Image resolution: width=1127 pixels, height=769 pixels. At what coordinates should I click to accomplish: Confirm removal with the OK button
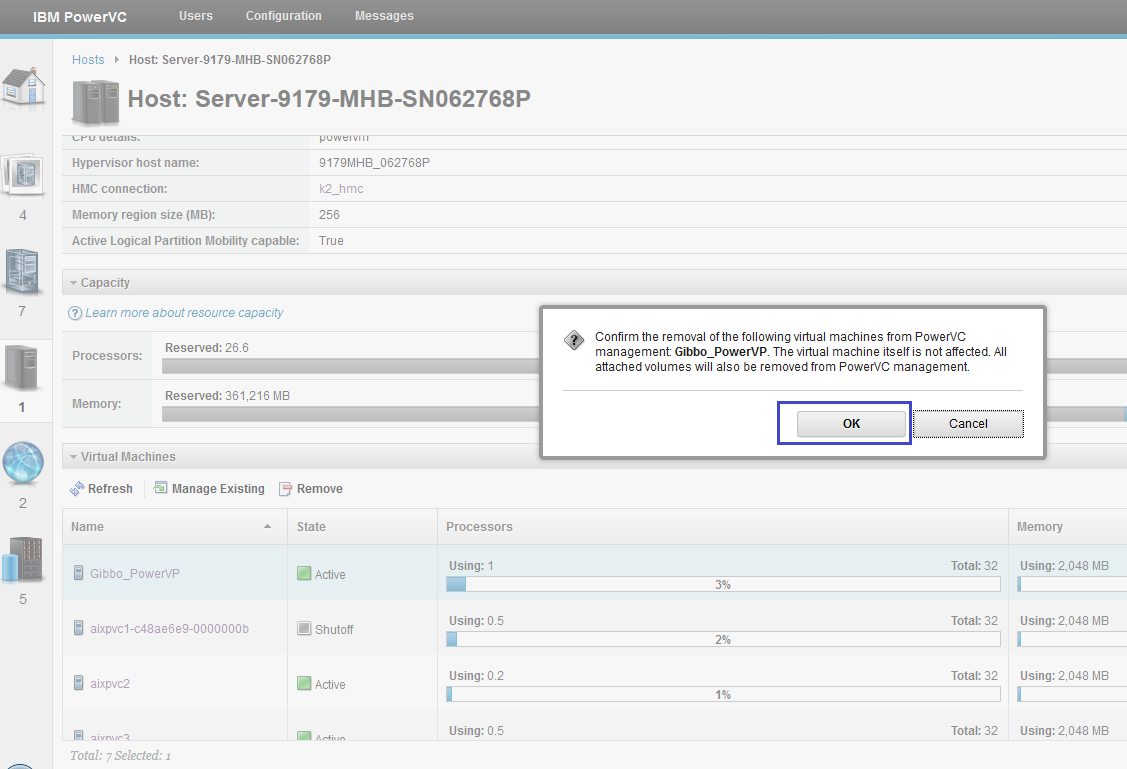(x=851, y=423)
